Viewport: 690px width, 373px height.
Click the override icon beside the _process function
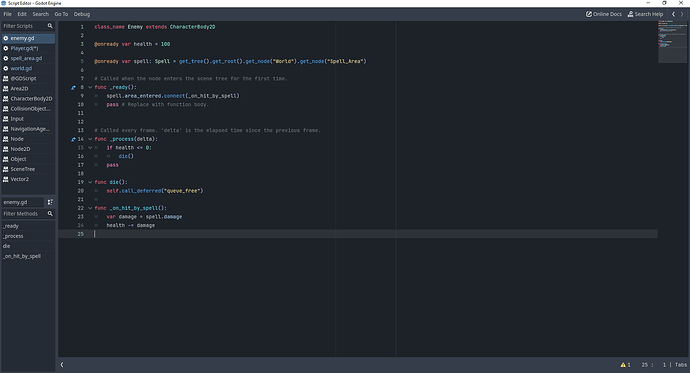[73, 139]
